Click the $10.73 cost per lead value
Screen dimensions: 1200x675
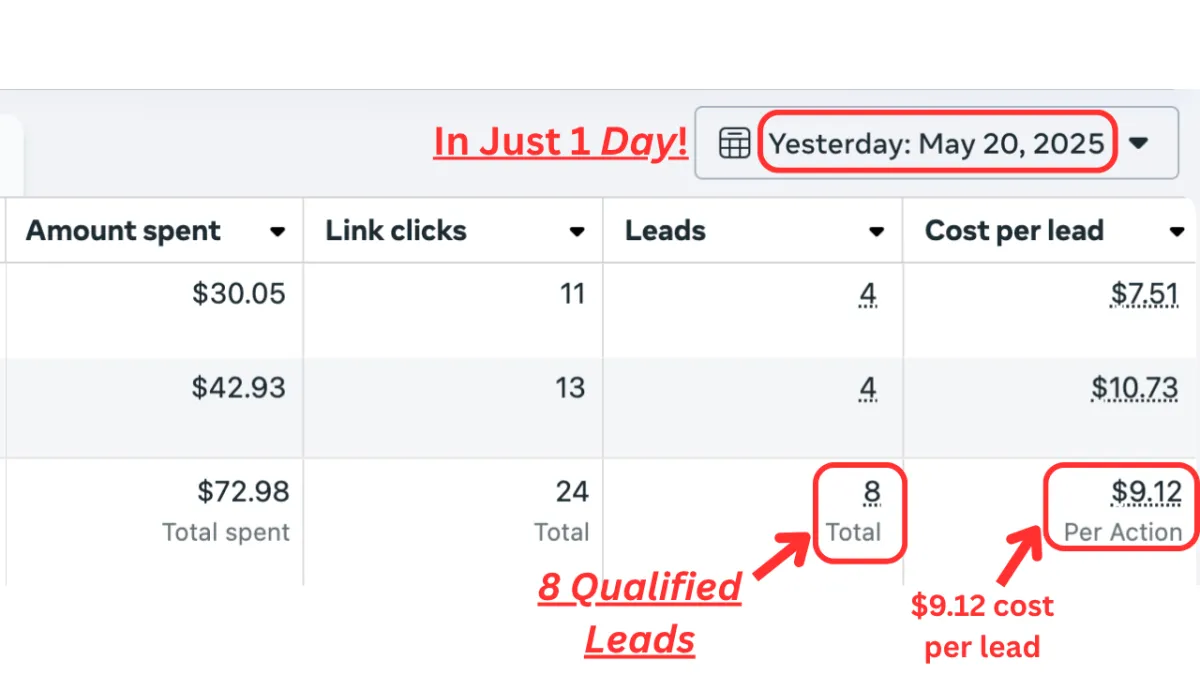click(x=1135, y=387)
